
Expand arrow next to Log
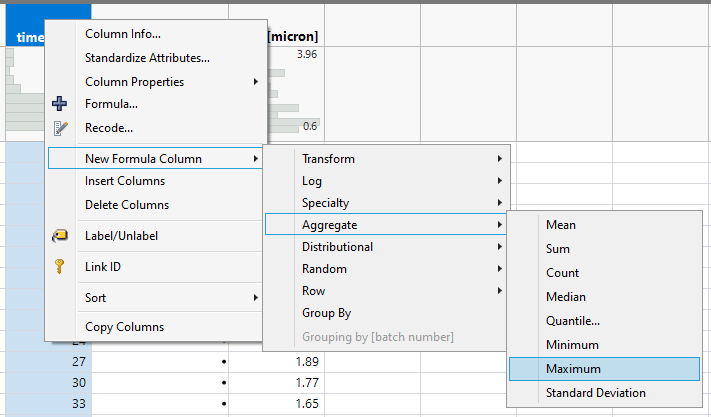(x=499, y=181)
